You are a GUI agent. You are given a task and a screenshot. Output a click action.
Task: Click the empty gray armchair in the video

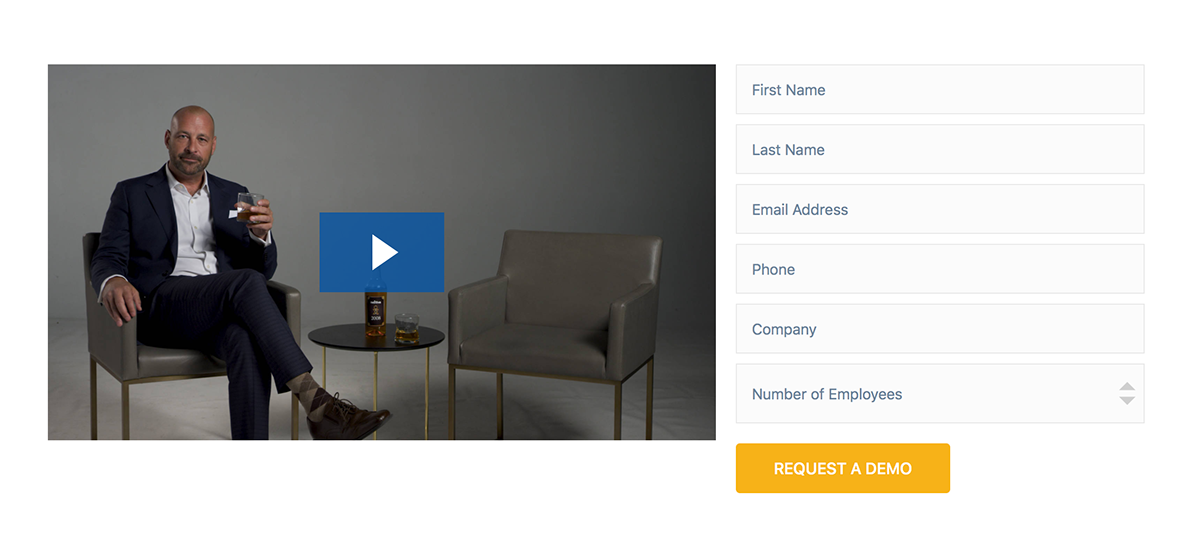[x=555, y=320]
